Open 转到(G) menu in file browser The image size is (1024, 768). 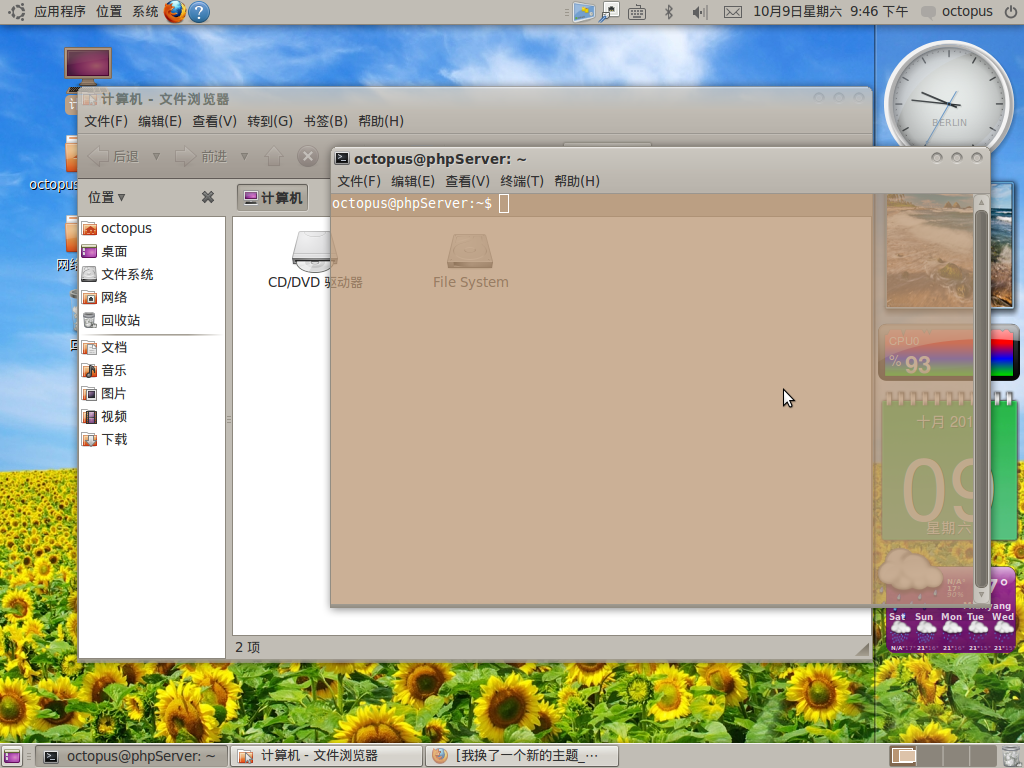[270, 121]
